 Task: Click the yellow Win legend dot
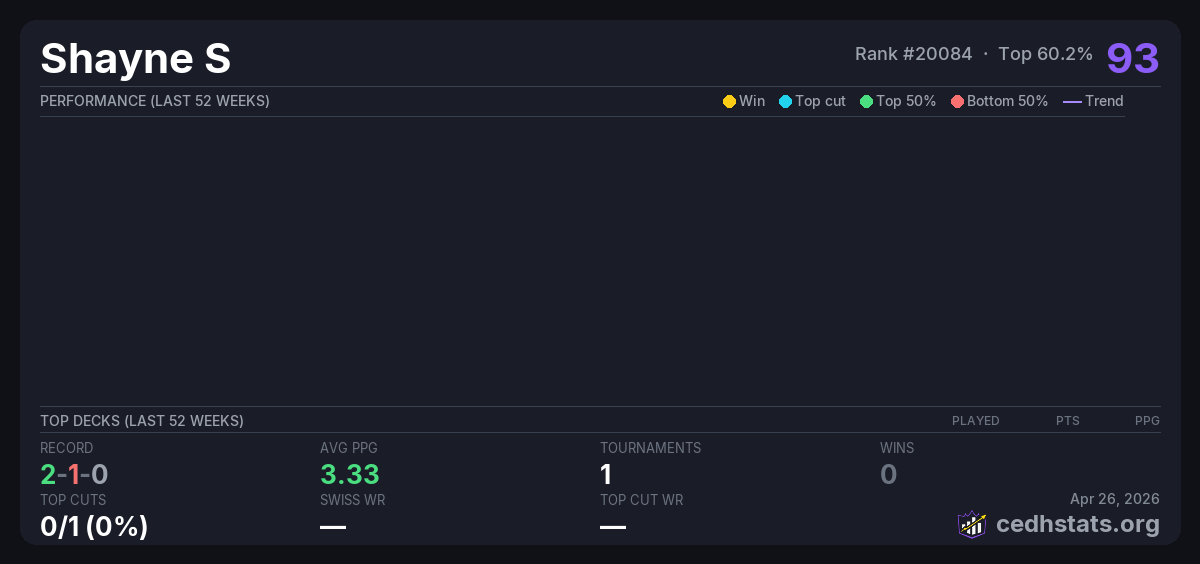[x=729, y=101]
